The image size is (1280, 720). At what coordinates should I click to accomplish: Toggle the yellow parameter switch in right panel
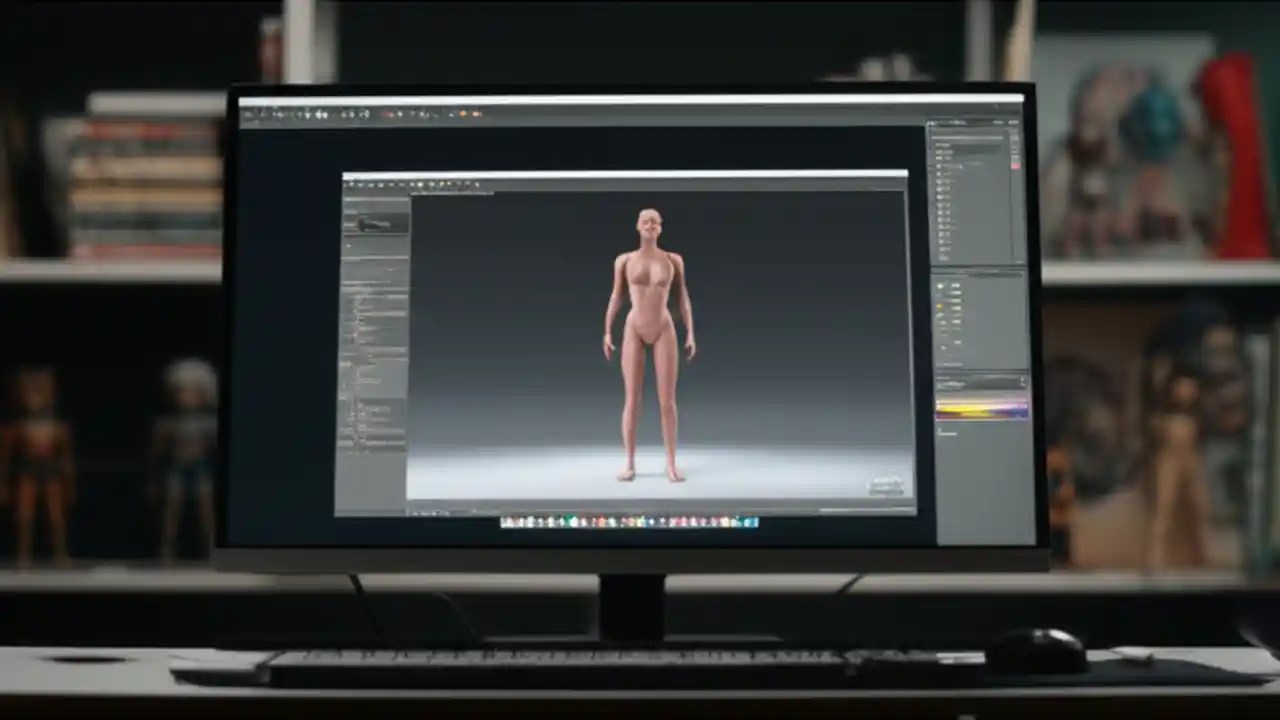(x=938, y=305)
